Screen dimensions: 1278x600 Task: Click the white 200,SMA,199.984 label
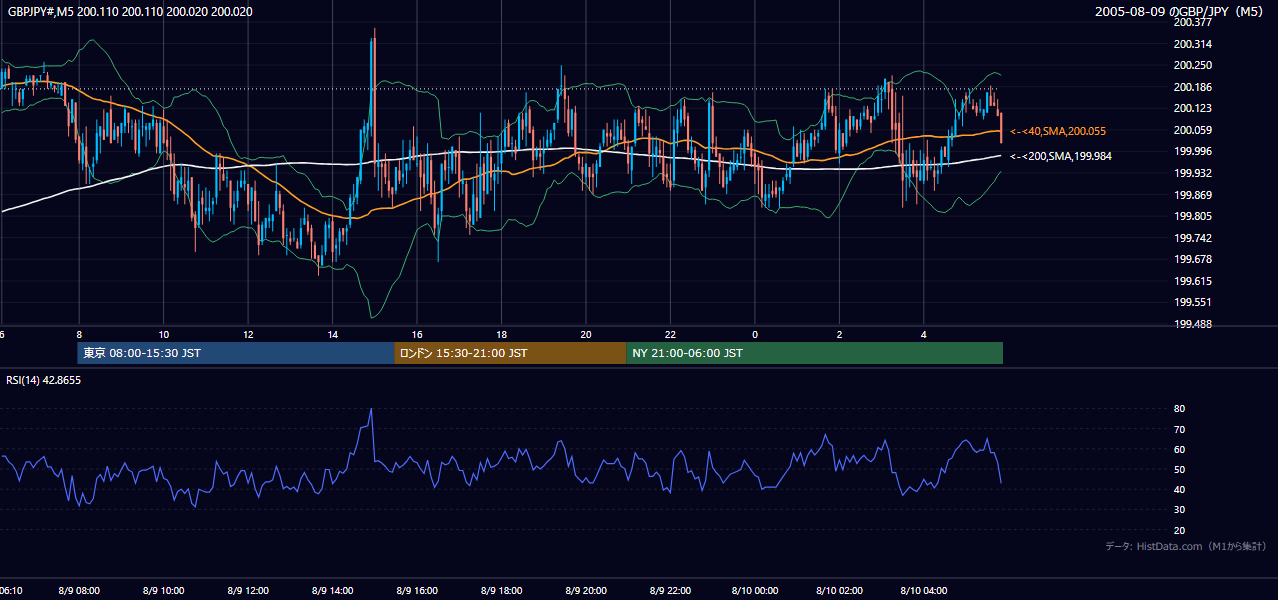(x=1061, y=156)
